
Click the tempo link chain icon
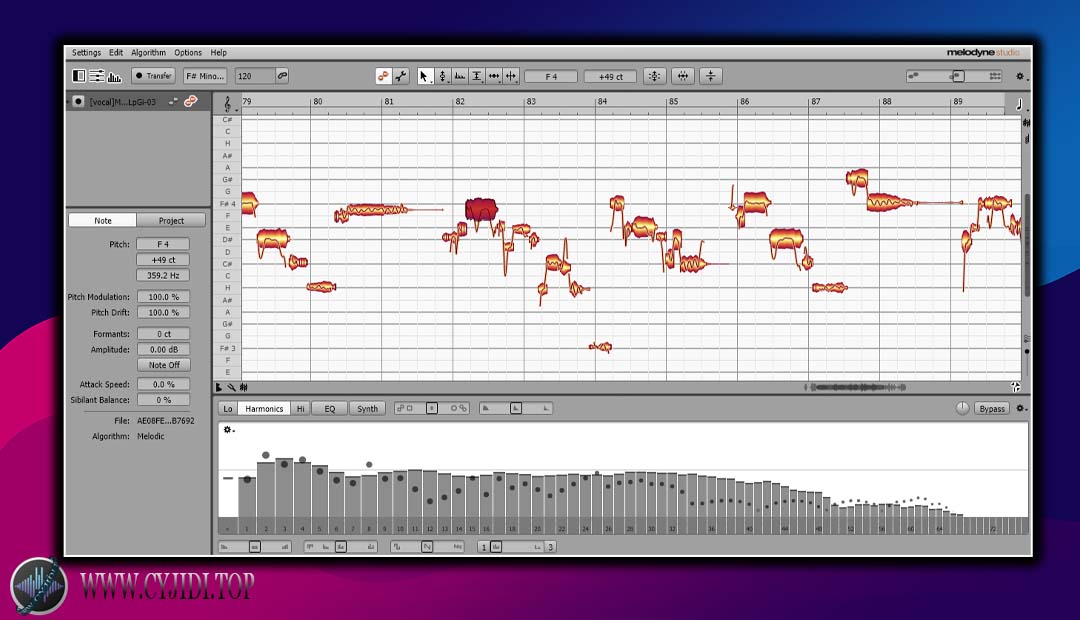pos(282,76)
